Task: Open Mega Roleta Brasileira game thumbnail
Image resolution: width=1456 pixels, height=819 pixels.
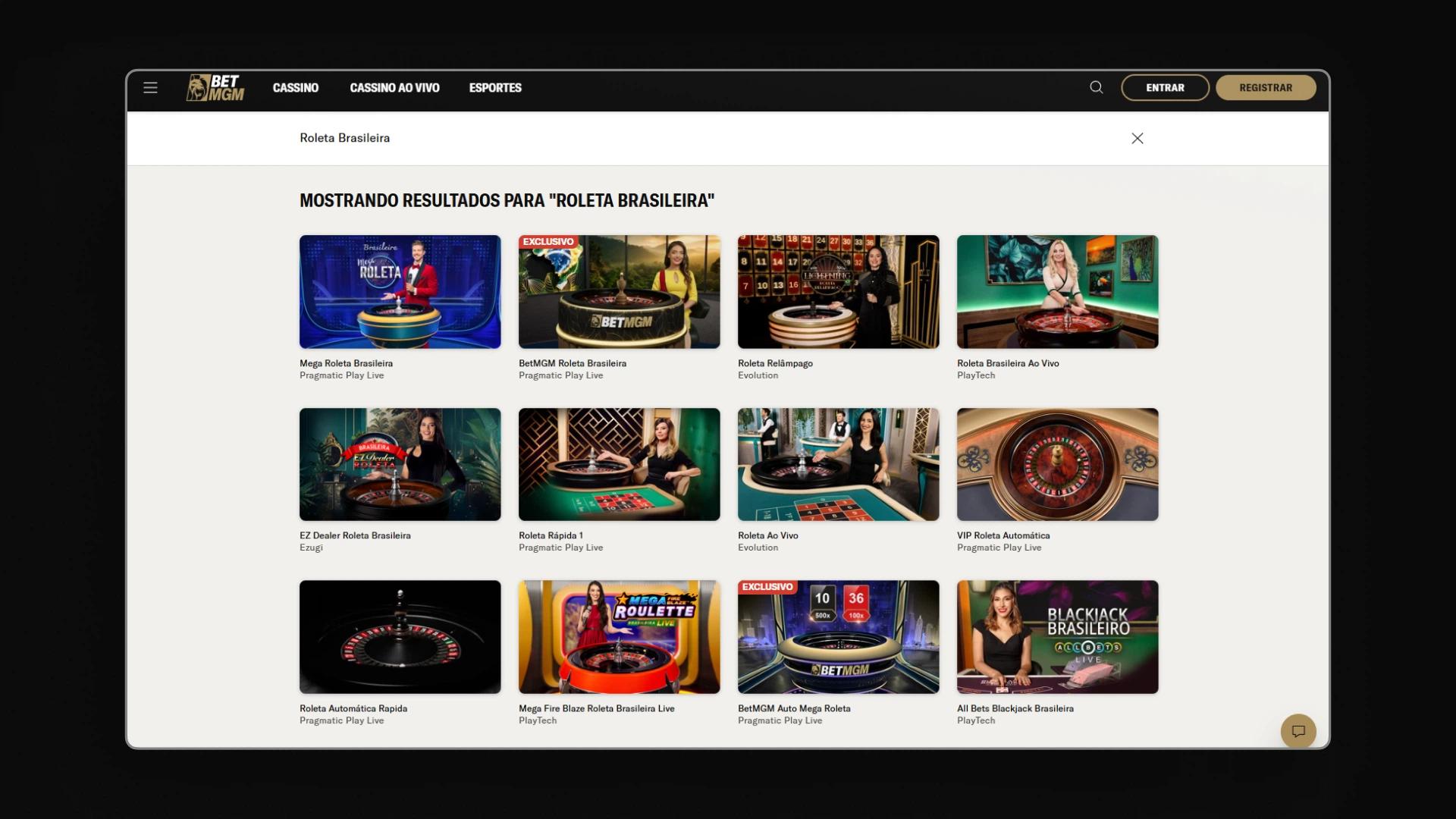Action: [400, 292]
